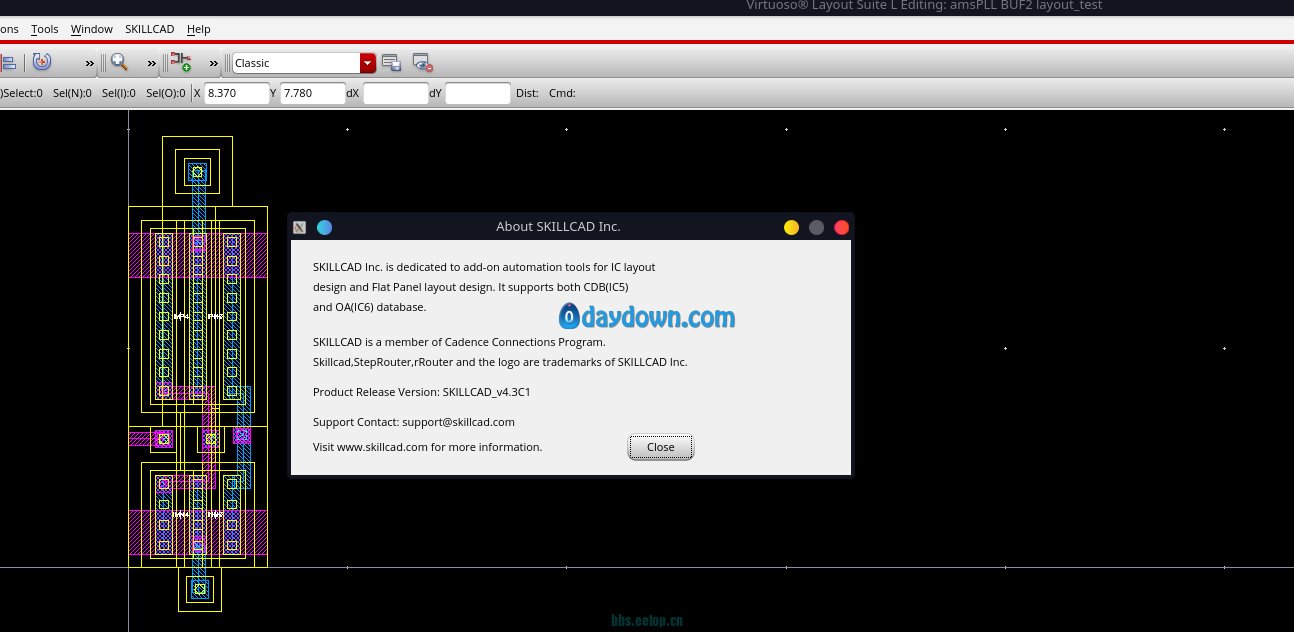Click the Cmd: status label
Screen dimensions: 1294x632
point(562,93)
